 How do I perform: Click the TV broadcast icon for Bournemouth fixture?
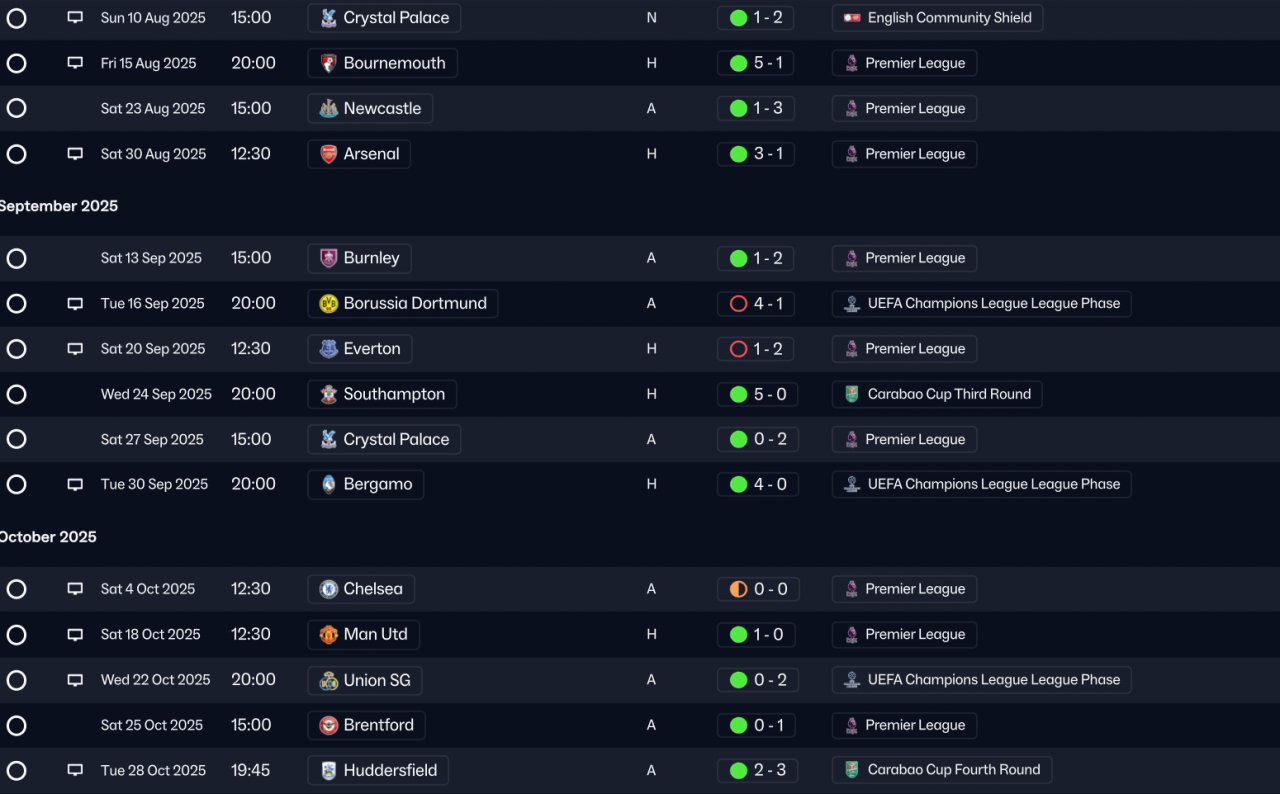click(x=75, y=63)
